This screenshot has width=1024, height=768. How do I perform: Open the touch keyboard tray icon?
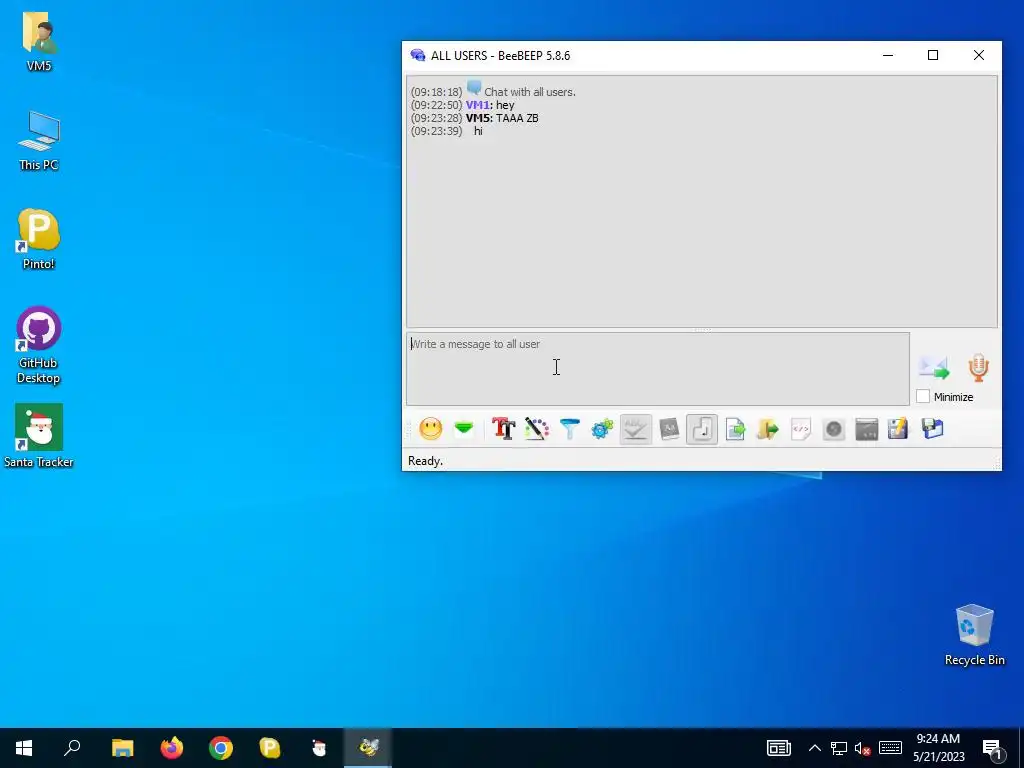click(890, 748)
